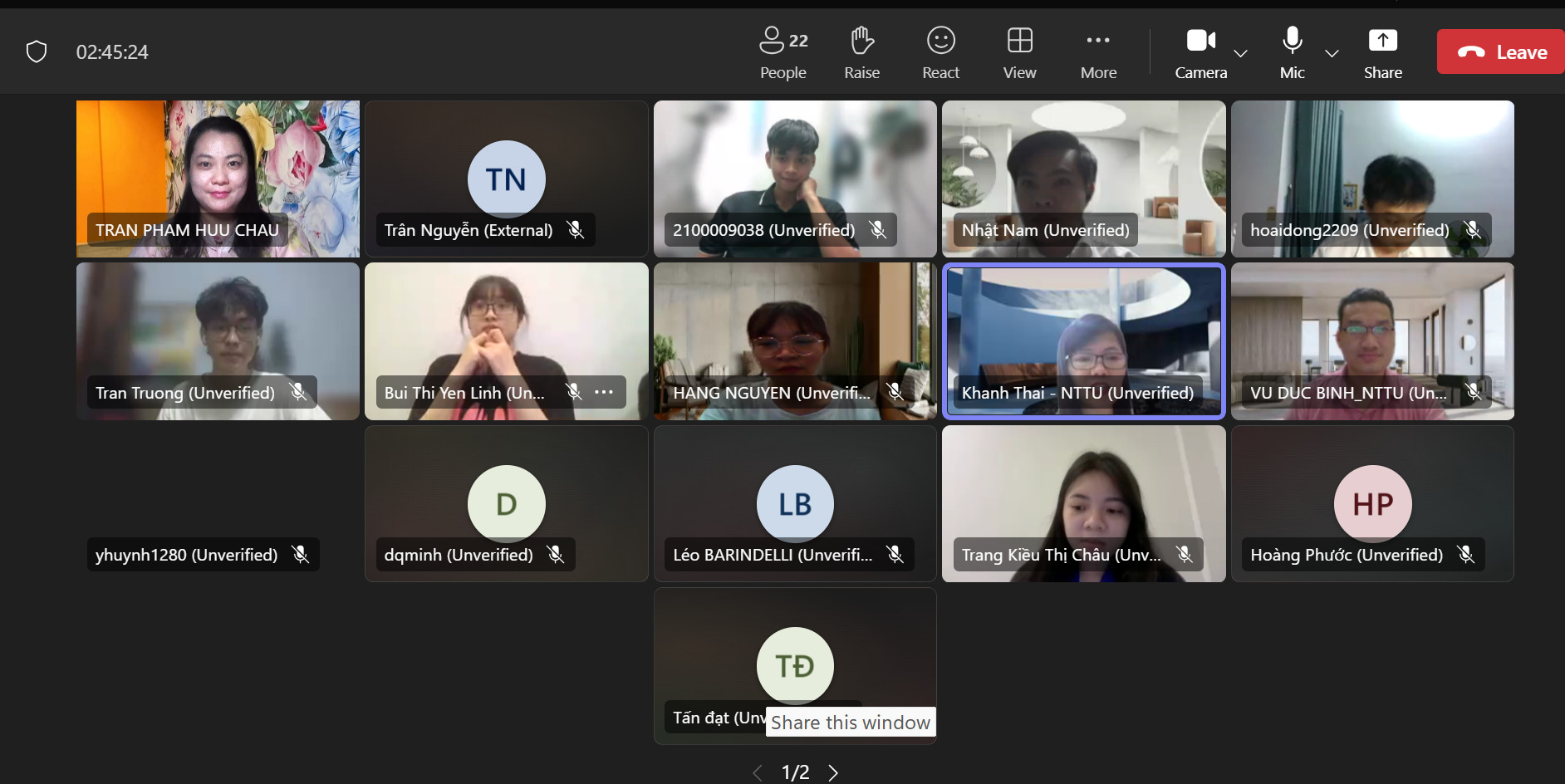Open the View layout options
This screenshot has width=1565, height=784.
[x=1019, y=51]
